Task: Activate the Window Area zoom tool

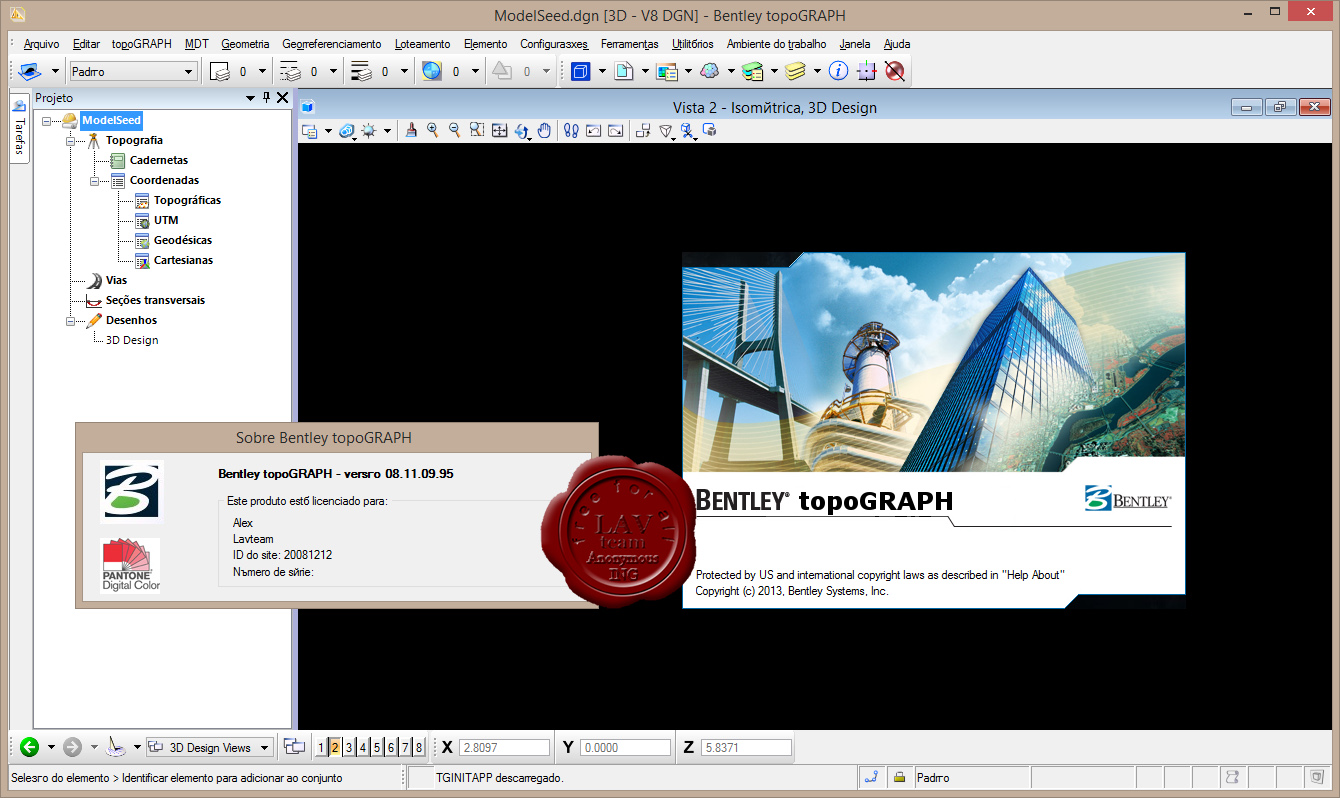Action: coord(477,131)
